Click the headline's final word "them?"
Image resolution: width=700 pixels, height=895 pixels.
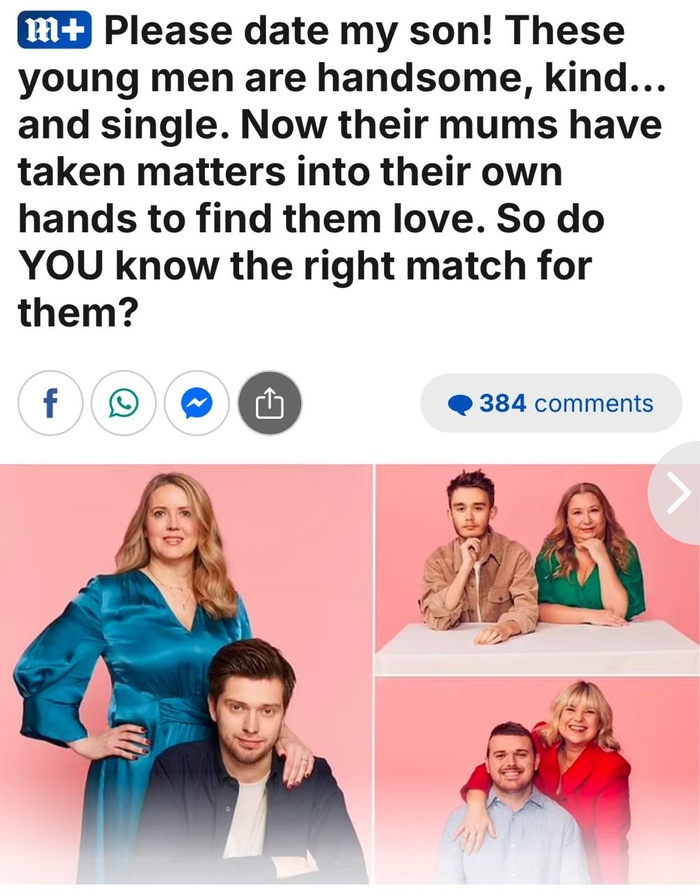click(78, 312)
